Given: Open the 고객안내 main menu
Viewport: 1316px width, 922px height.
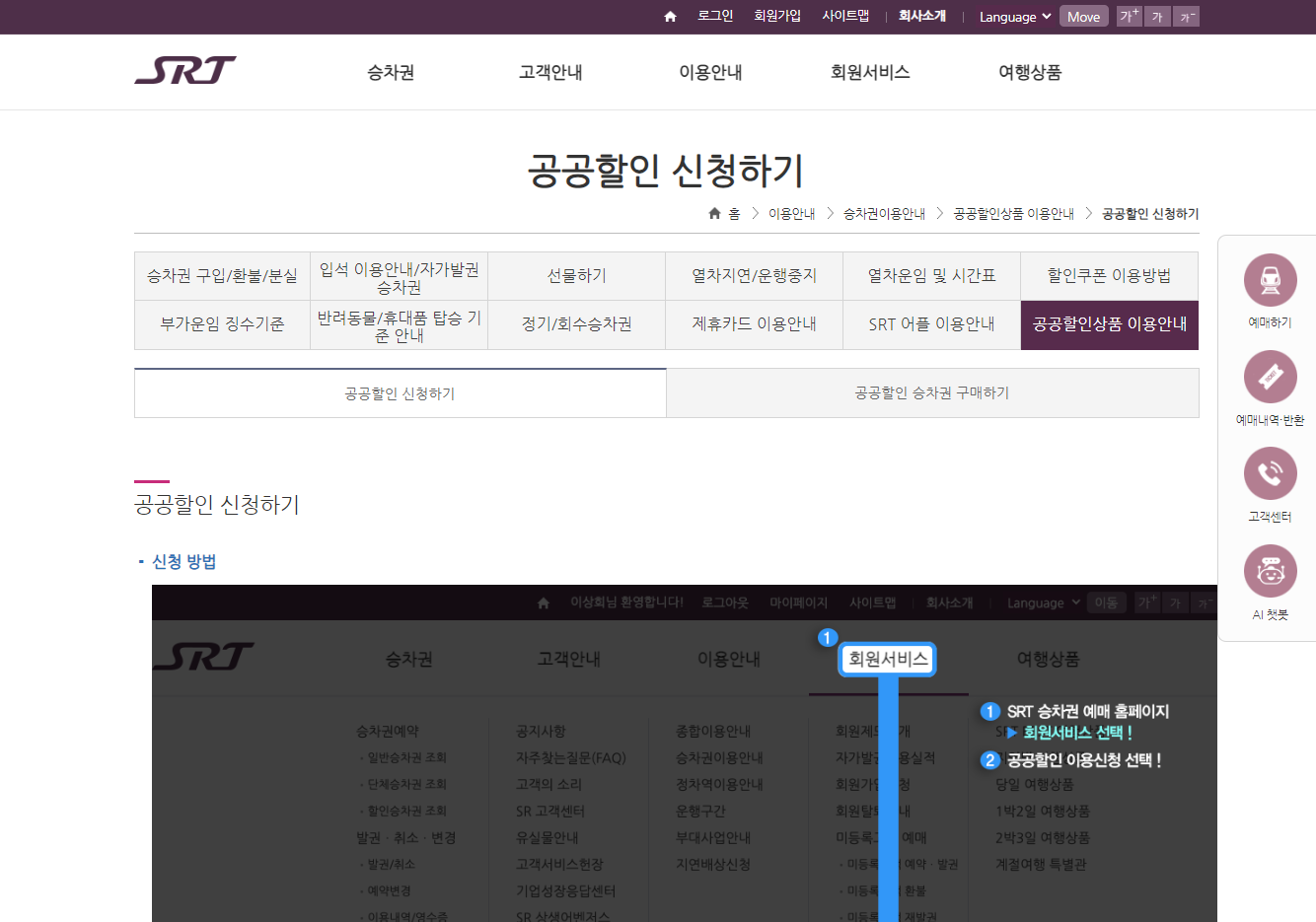Looking at the screenshot, I should (550, 72).
